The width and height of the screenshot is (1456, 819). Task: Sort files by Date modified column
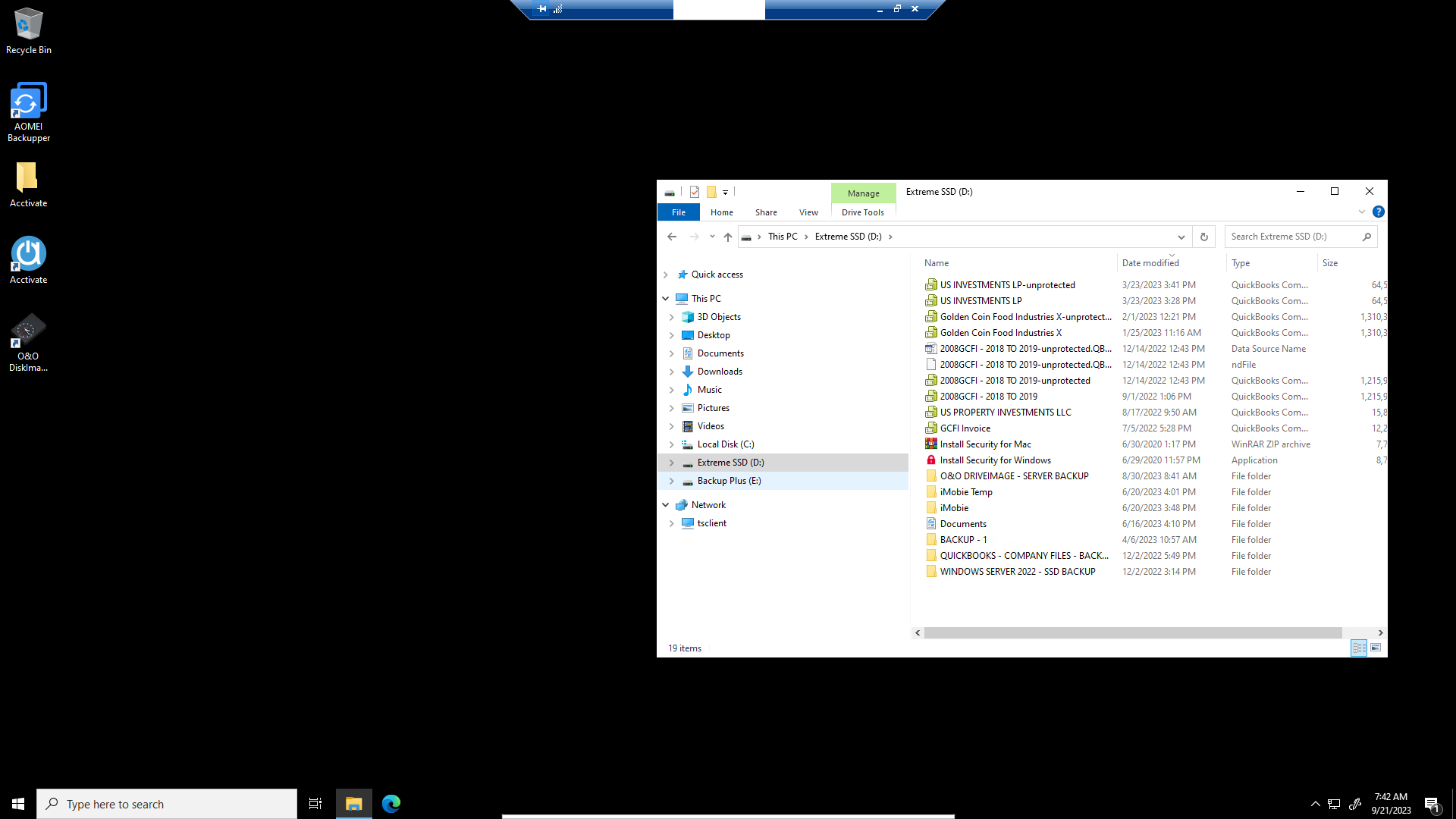(1150, 263)
